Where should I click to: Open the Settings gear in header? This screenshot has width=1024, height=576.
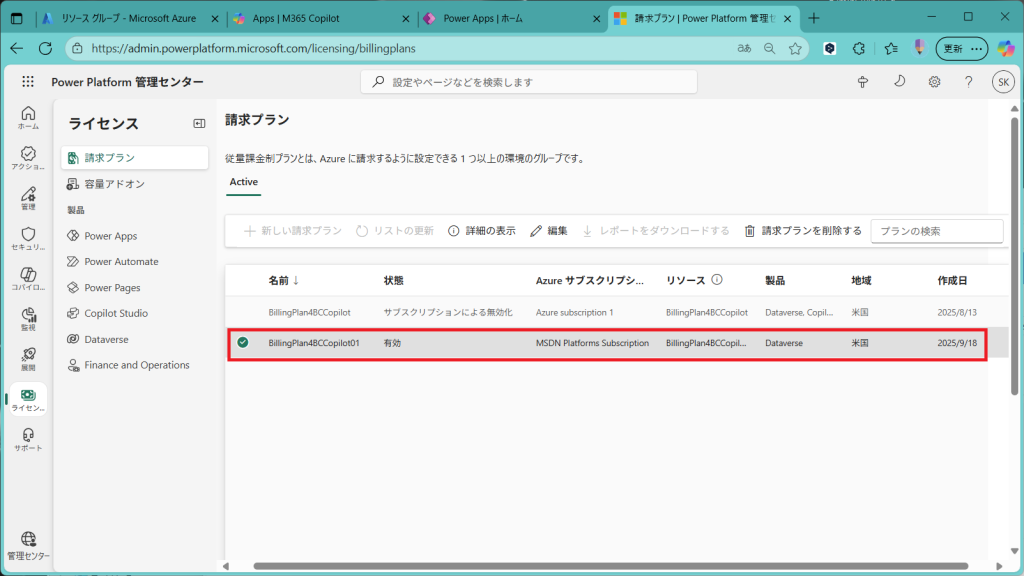pos(934,82)
